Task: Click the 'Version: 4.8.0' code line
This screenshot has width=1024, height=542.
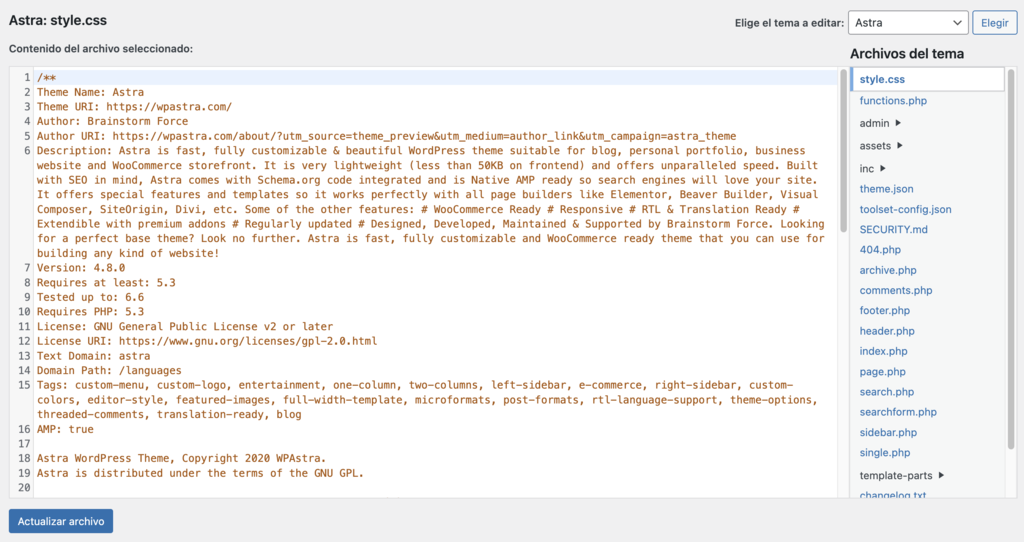Action: pyautogui.click(x=80, y=268)
